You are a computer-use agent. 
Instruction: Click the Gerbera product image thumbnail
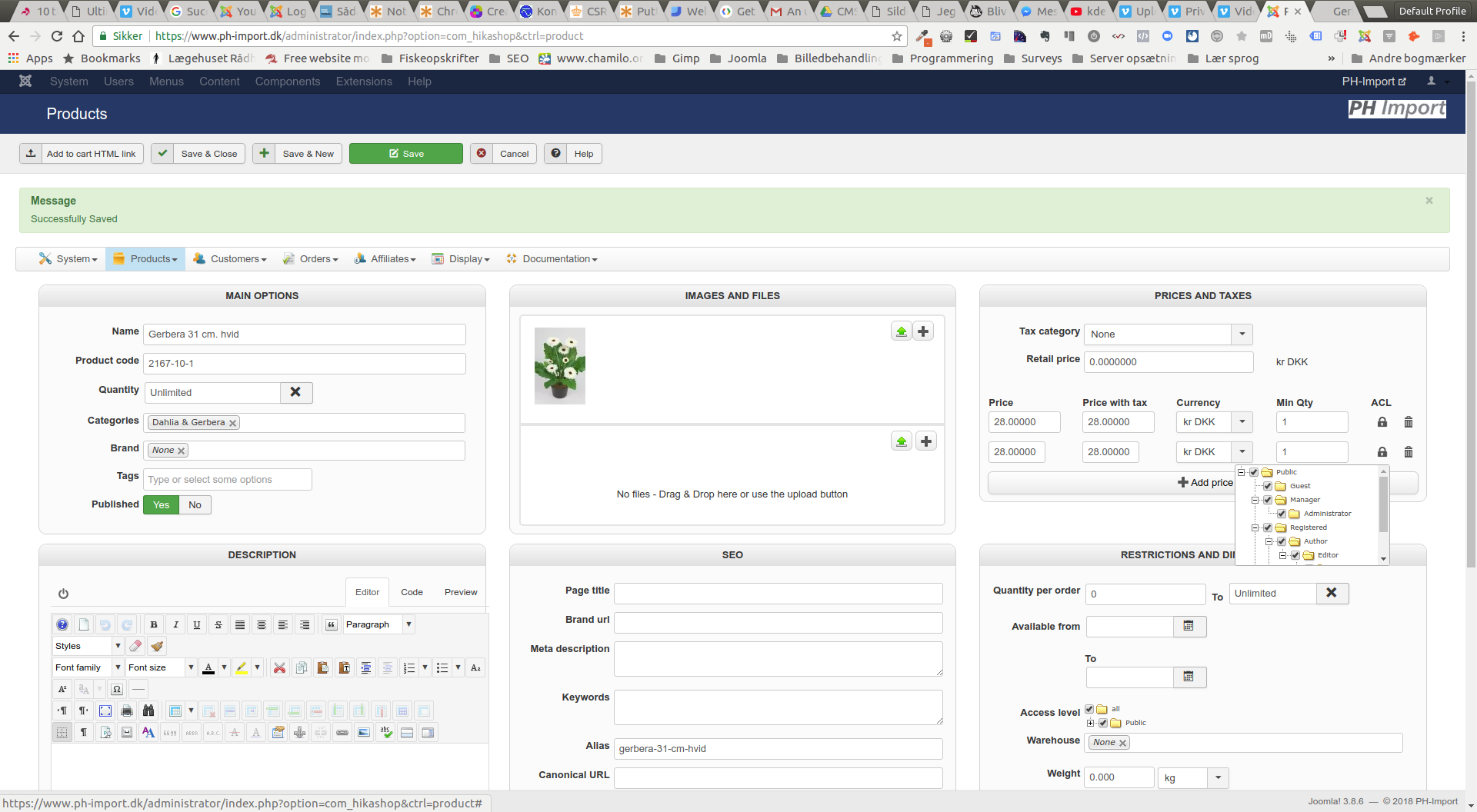[x=560, y=366]
